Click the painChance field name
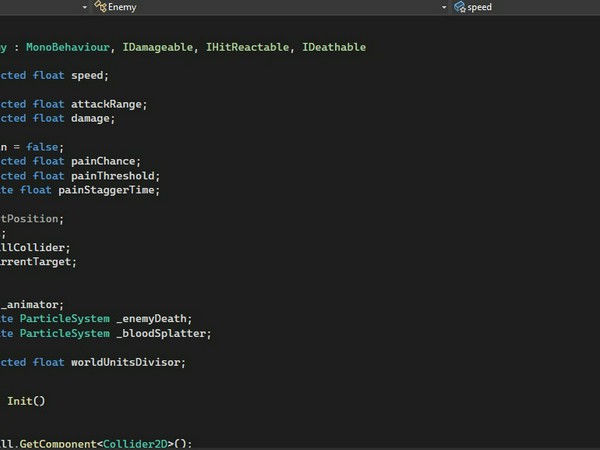This screenshot has width=600, height=450. pyautogui.click(x=103, y=161)
